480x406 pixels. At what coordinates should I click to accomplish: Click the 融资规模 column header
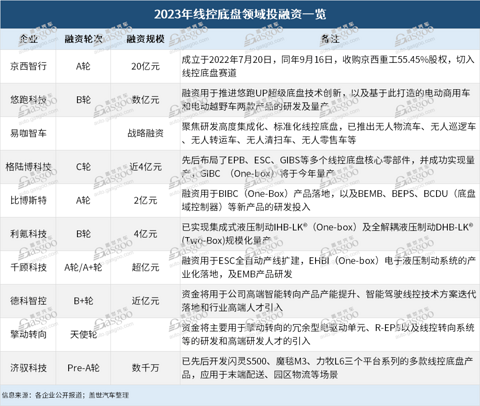point(145,39)
